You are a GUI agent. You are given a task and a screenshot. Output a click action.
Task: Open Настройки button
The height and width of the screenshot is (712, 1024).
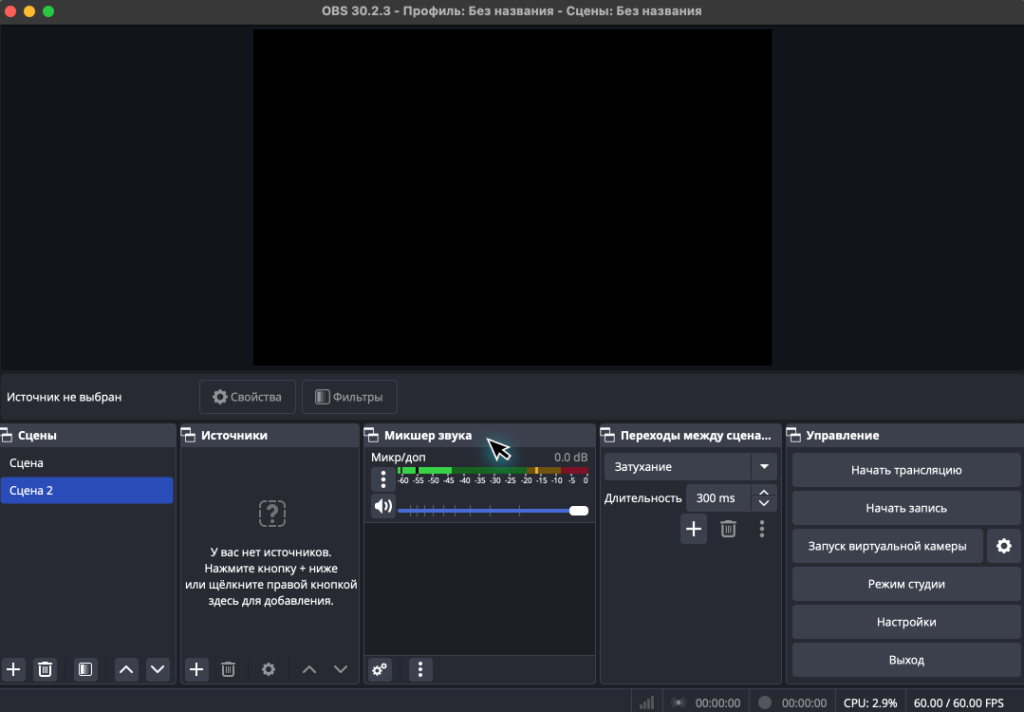(906, 622)
